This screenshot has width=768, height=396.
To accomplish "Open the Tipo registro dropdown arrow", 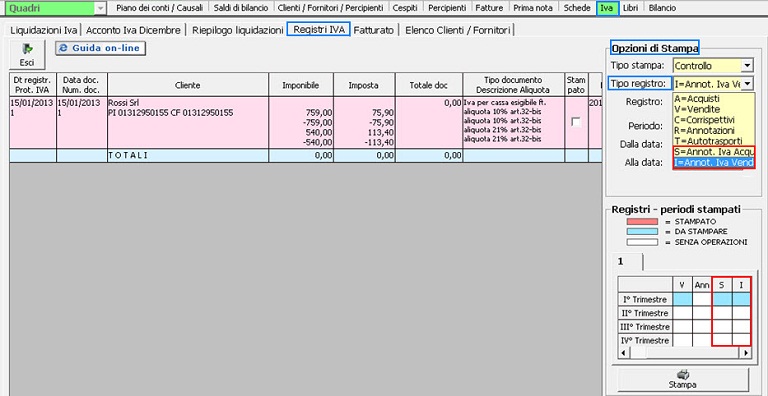I will click(x=747, y=84).
